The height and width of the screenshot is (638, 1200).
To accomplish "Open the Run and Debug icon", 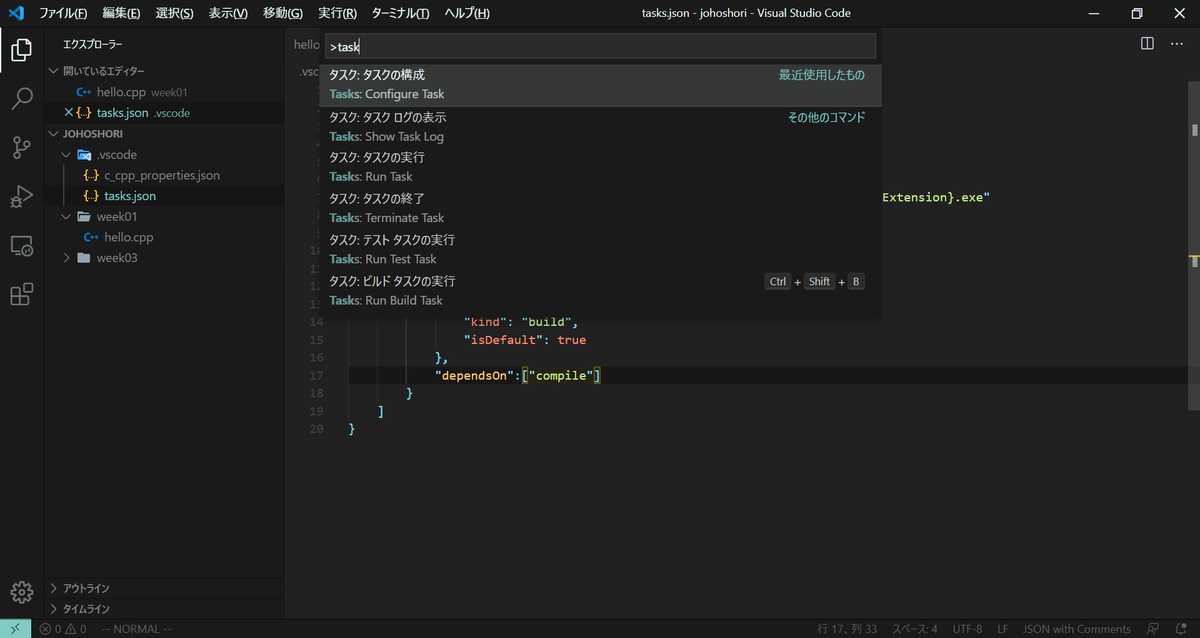I will click(x=22, y=196).
